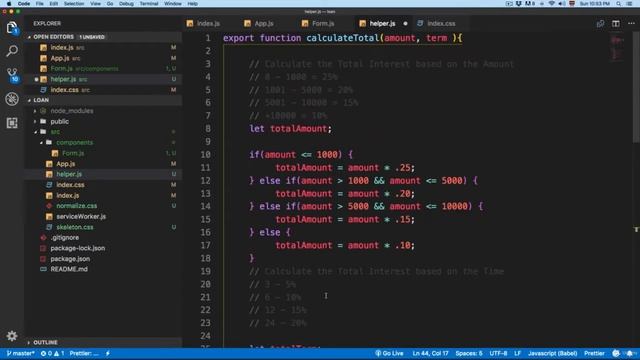Click the volume icon in menu bar
The image size is (640, 360).
click(x=562, y=4)
